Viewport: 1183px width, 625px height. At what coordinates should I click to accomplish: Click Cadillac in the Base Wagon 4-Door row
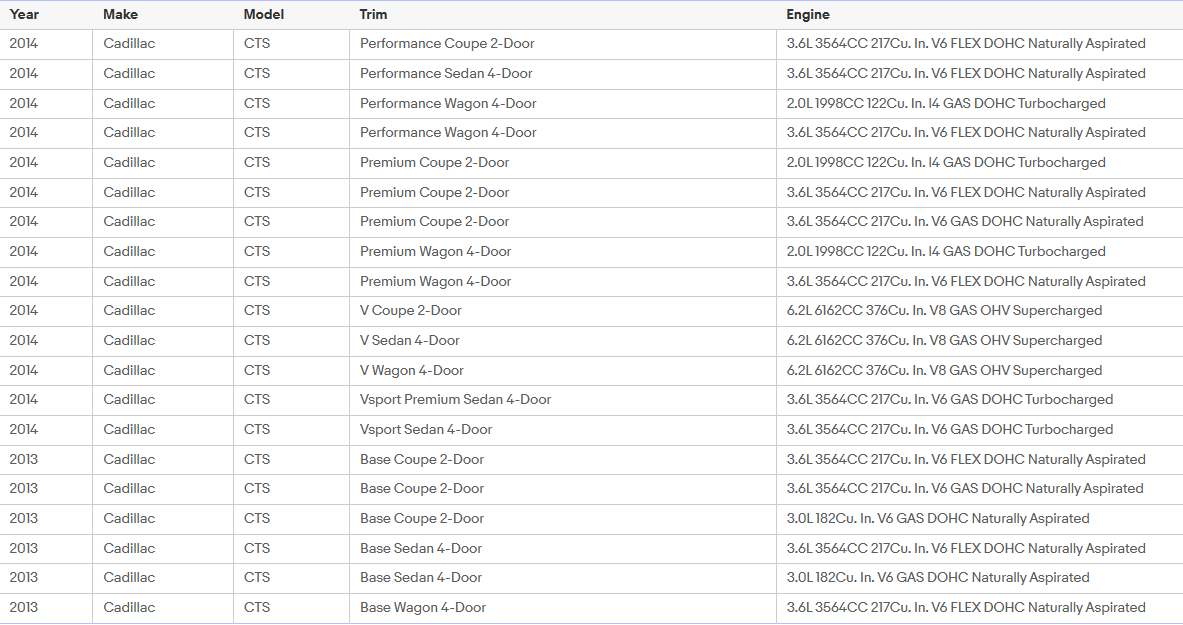tap(129, 608)
